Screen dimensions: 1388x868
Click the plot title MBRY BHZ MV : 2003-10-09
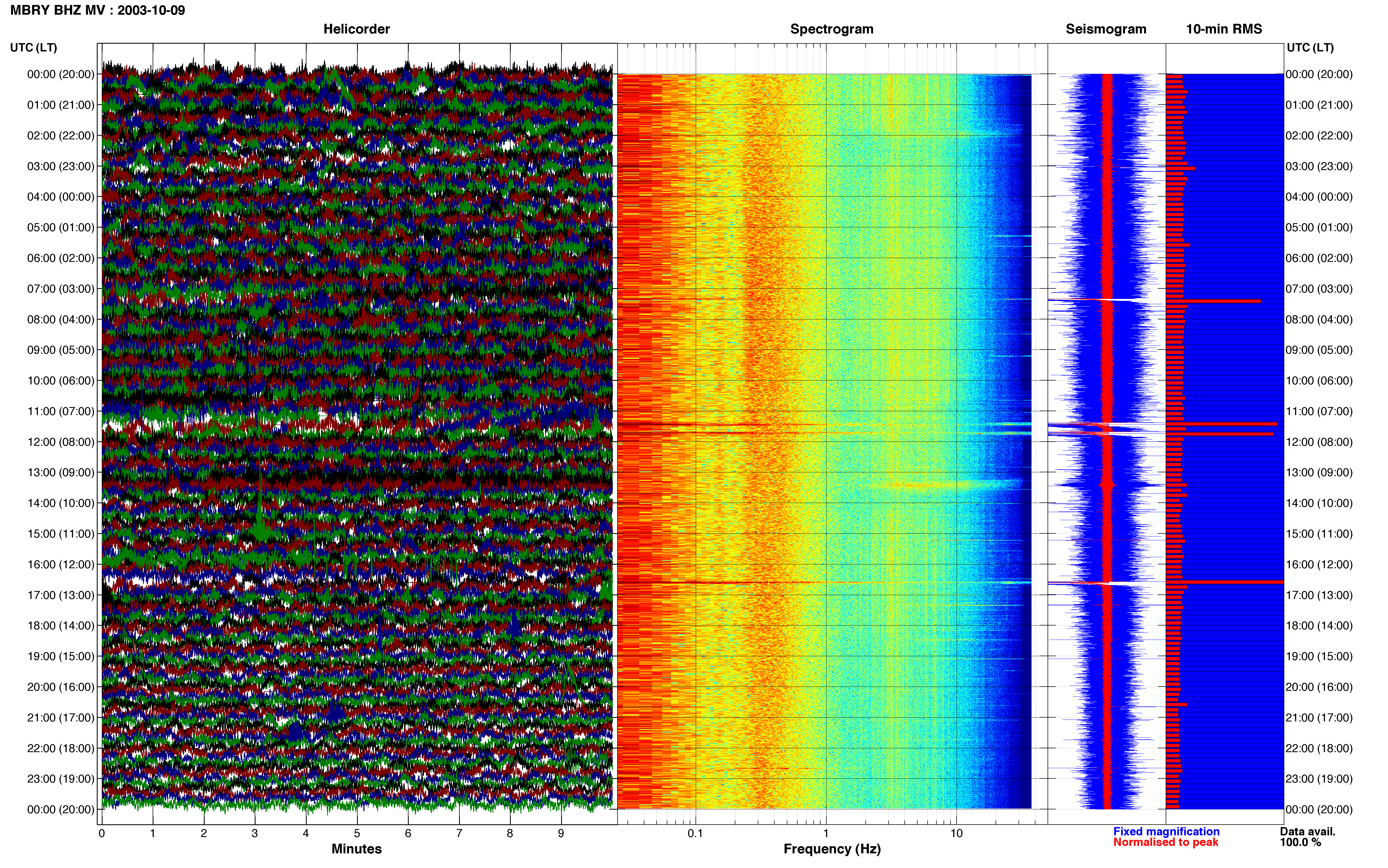(x=98, y=10)
